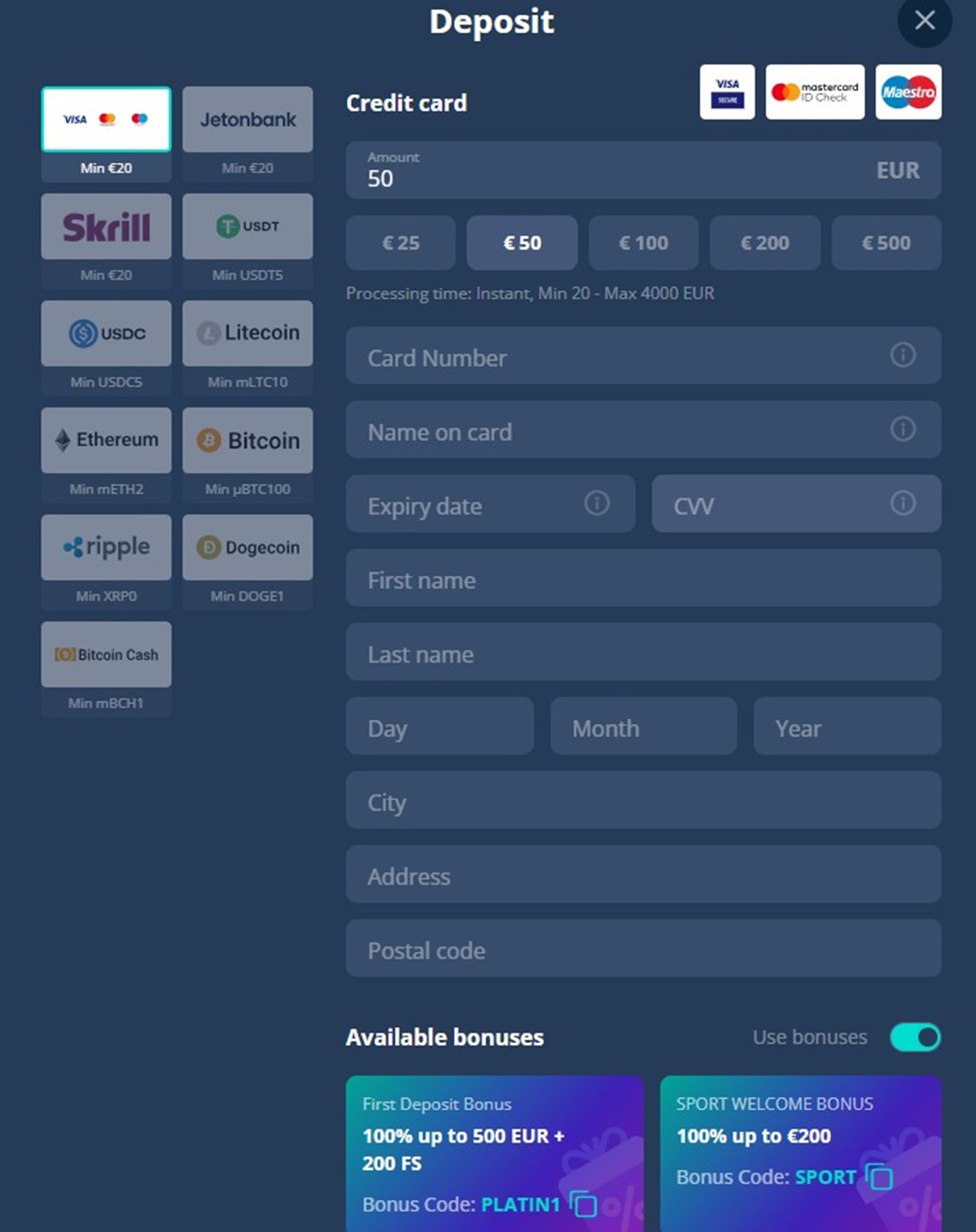Copy the PLATIN1 bonus code

click(x=583, y=1204)
